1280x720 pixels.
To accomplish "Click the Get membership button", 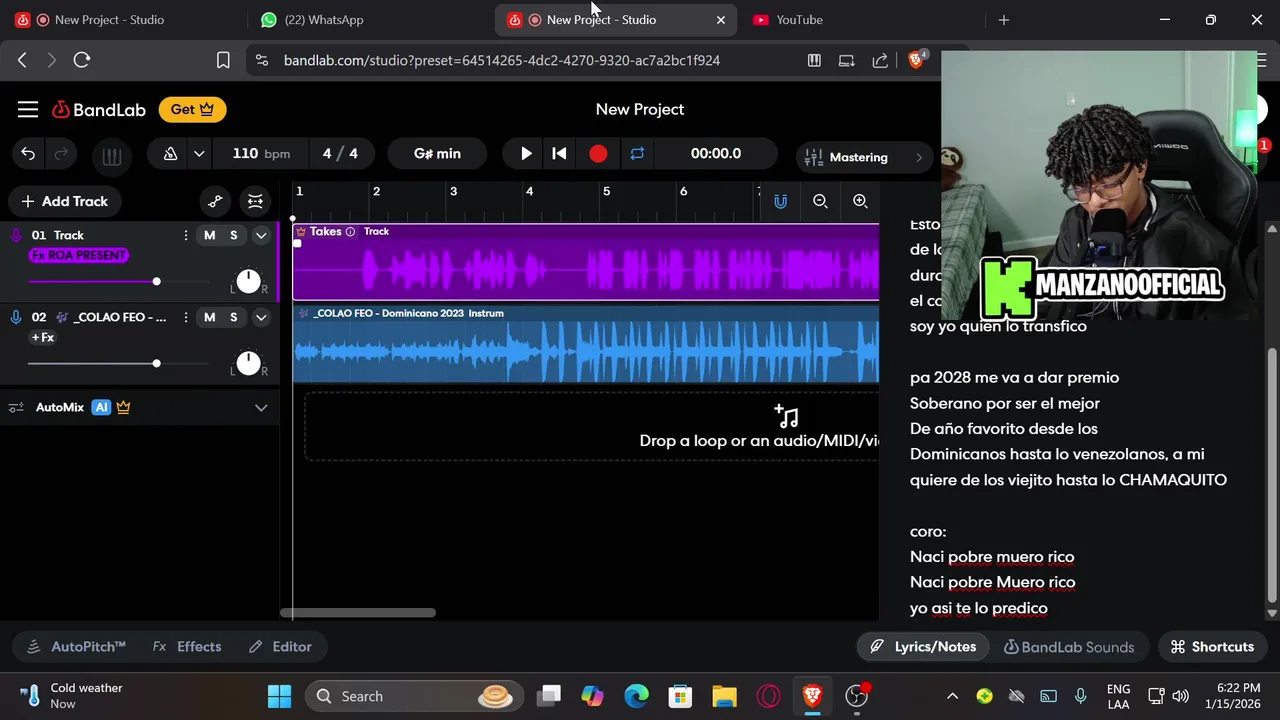I will point(192,109).
